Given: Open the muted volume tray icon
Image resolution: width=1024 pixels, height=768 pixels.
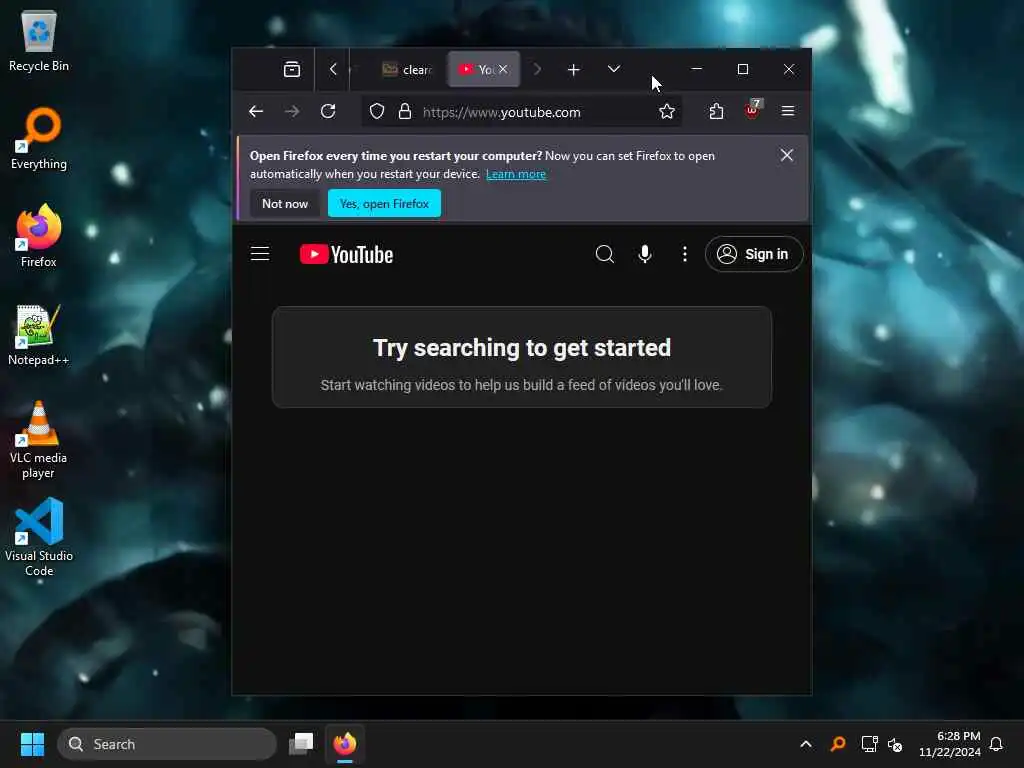Looking at the screenshot, I should coord(895,744).
